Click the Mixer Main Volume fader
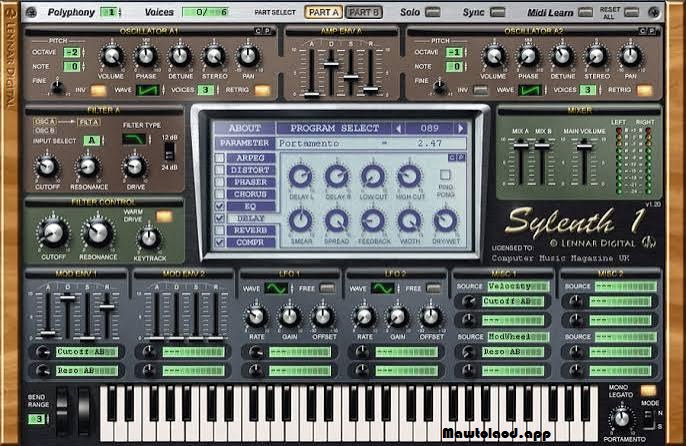 point(584,146)
